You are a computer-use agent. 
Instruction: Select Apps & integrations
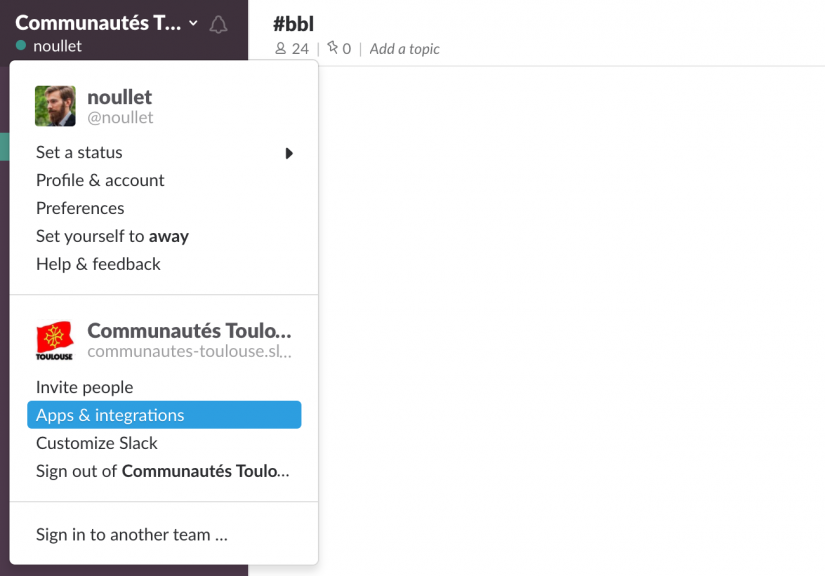[x=110, y=414]
